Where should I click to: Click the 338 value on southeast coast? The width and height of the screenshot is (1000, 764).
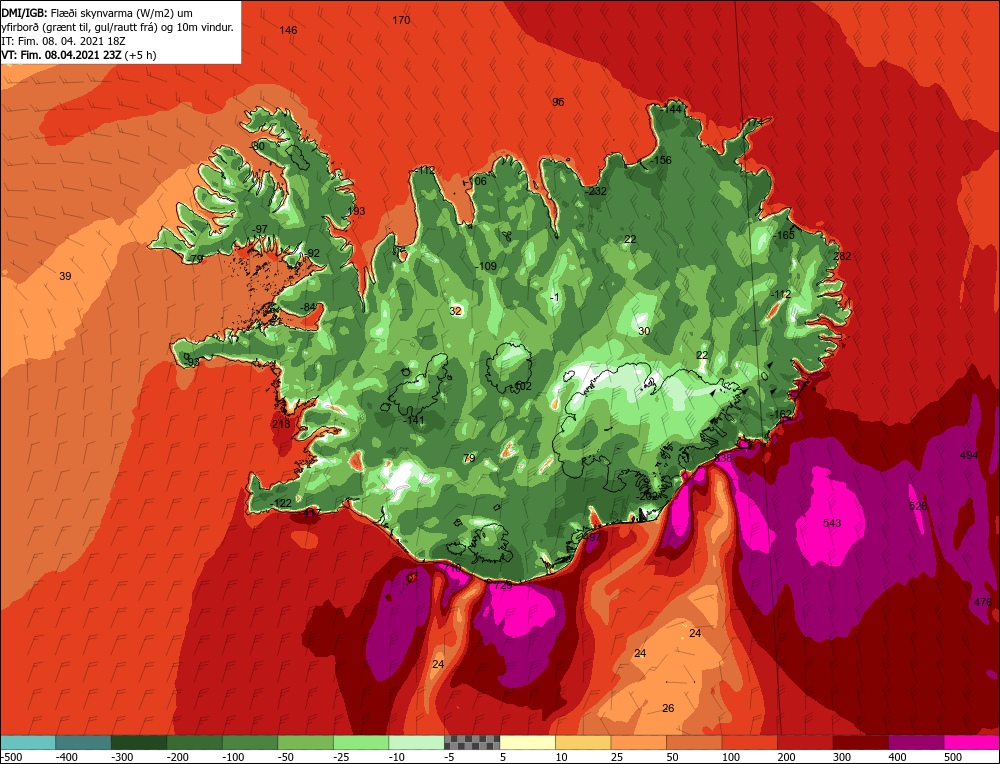click(x=723, y=458)
